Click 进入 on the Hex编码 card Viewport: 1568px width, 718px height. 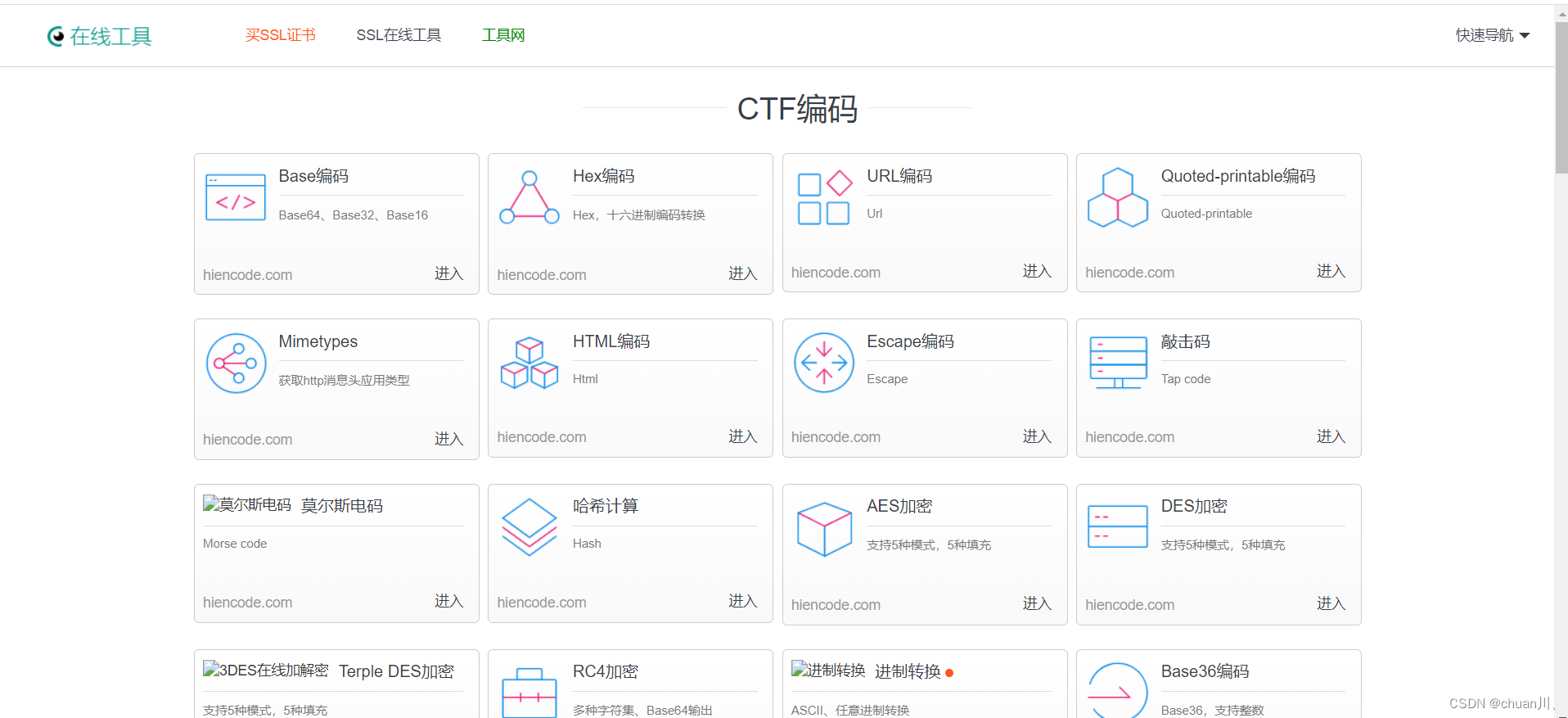pos(742,273)
